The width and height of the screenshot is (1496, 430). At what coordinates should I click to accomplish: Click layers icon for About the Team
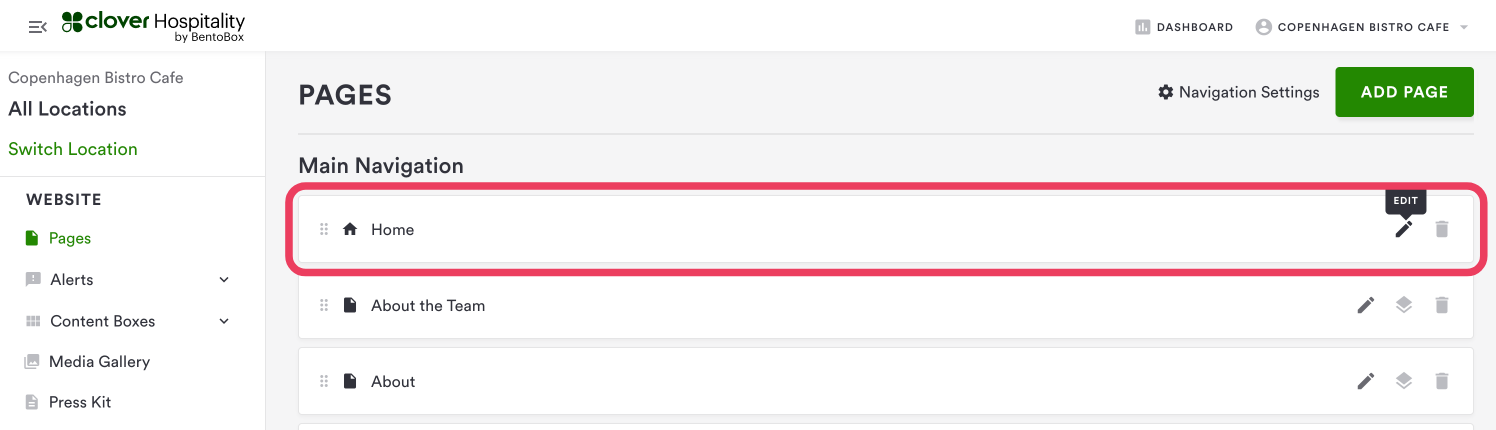click(x=1404, y=305)
